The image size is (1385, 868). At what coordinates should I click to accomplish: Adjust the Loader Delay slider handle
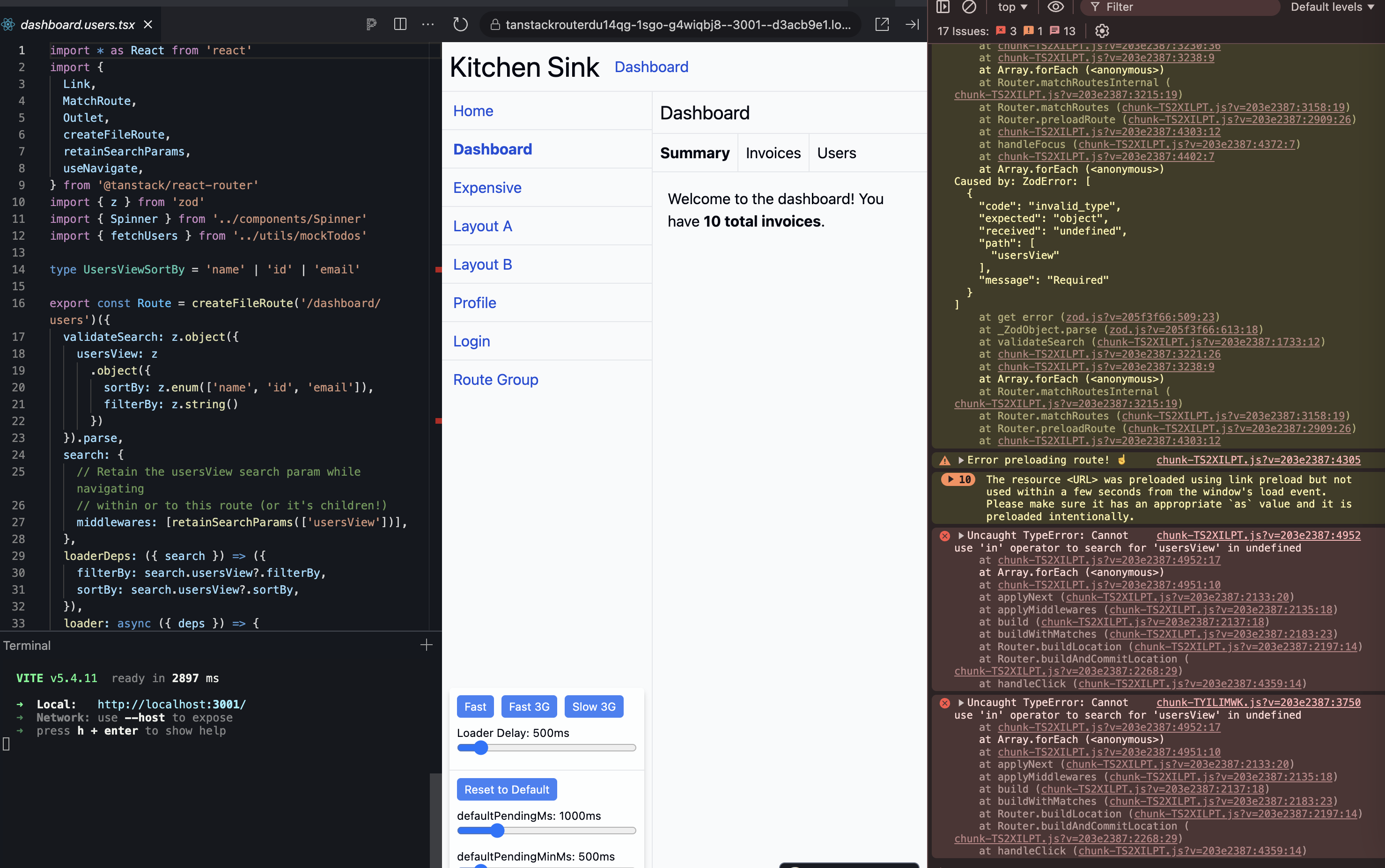point(480,747)
